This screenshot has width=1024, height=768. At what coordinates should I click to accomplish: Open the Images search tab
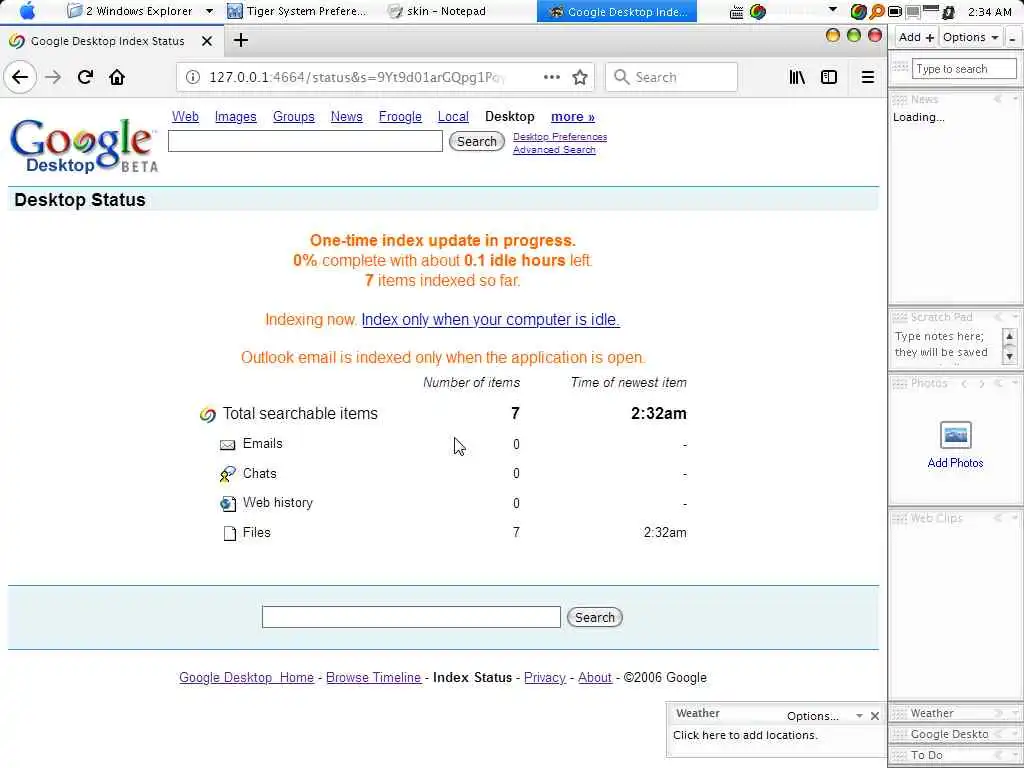point(236,117)
